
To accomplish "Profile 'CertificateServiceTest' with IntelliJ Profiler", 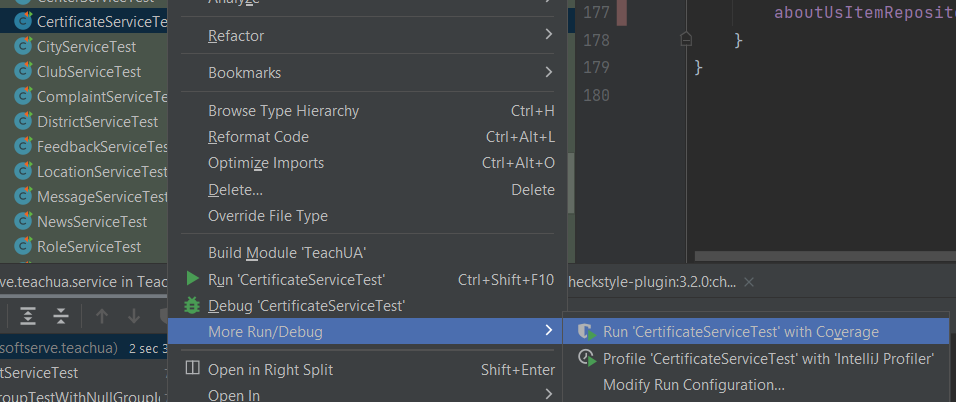I will 756,358.
